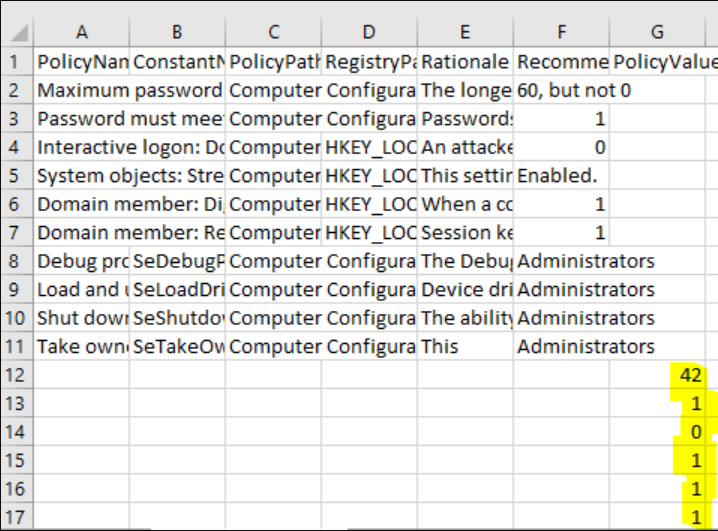Select the highlighted cell with value 42
Screen dimensions: 718x531
point(657,375)
